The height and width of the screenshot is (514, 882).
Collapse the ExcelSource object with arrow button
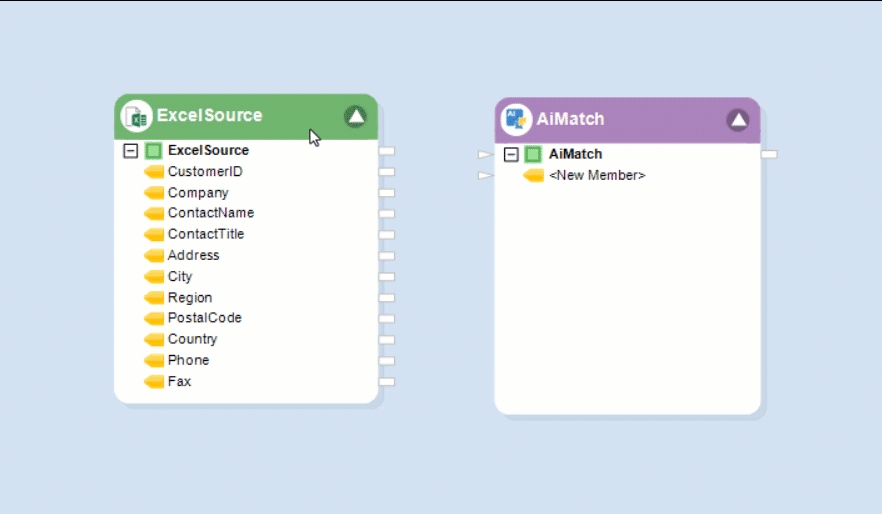(x=356, y=116)
